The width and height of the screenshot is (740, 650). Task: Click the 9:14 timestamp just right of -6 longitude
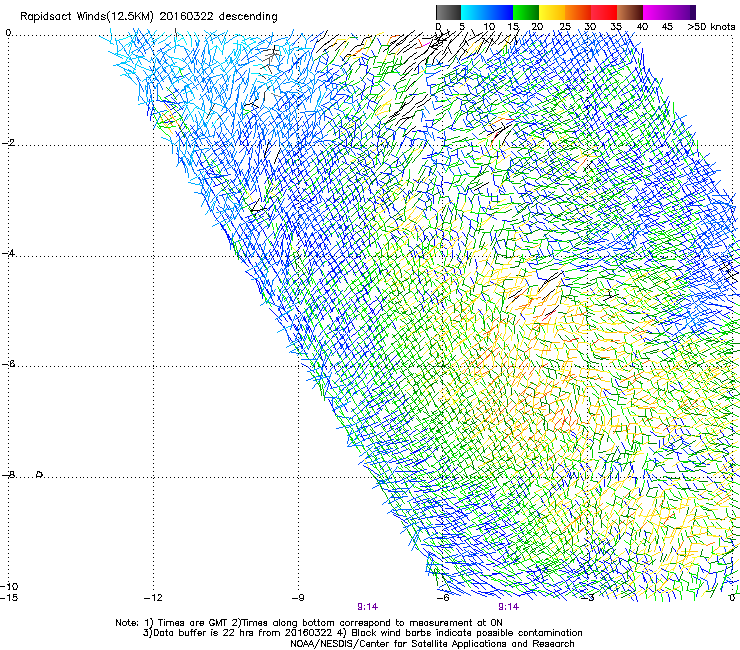pos(508,607)
